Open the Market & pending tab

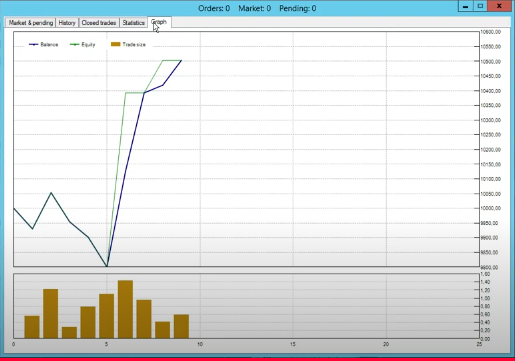coord(31,23)
